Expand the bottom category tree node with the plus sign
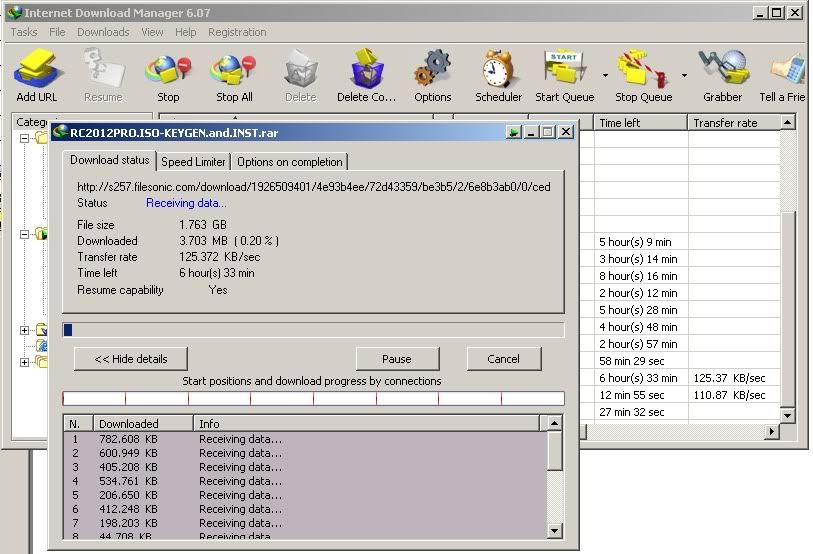Viewport: 813px width, 554px height. pyautogui.click(x=24, y=363)
